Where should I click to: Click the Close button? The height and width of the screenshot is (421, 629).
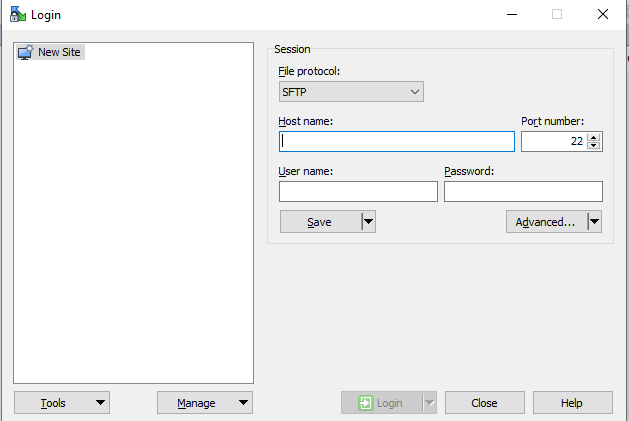pyautogui.click(x=485, y=403)
